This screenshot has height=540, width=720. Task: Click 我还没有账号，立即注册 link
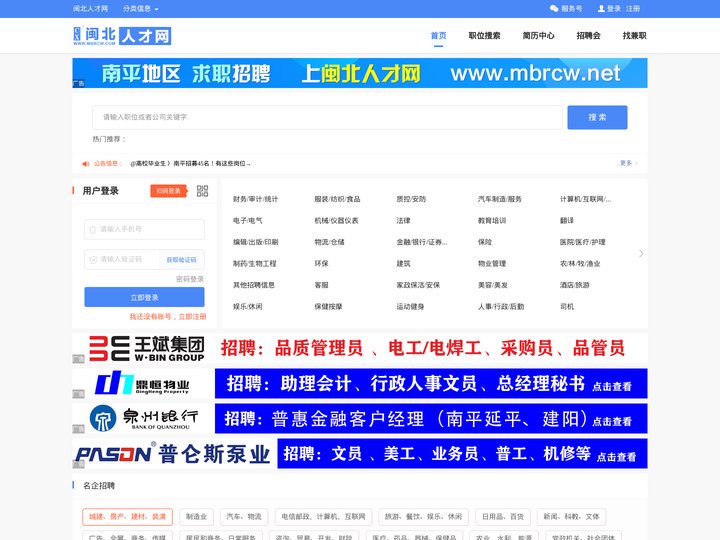(168, 316)
